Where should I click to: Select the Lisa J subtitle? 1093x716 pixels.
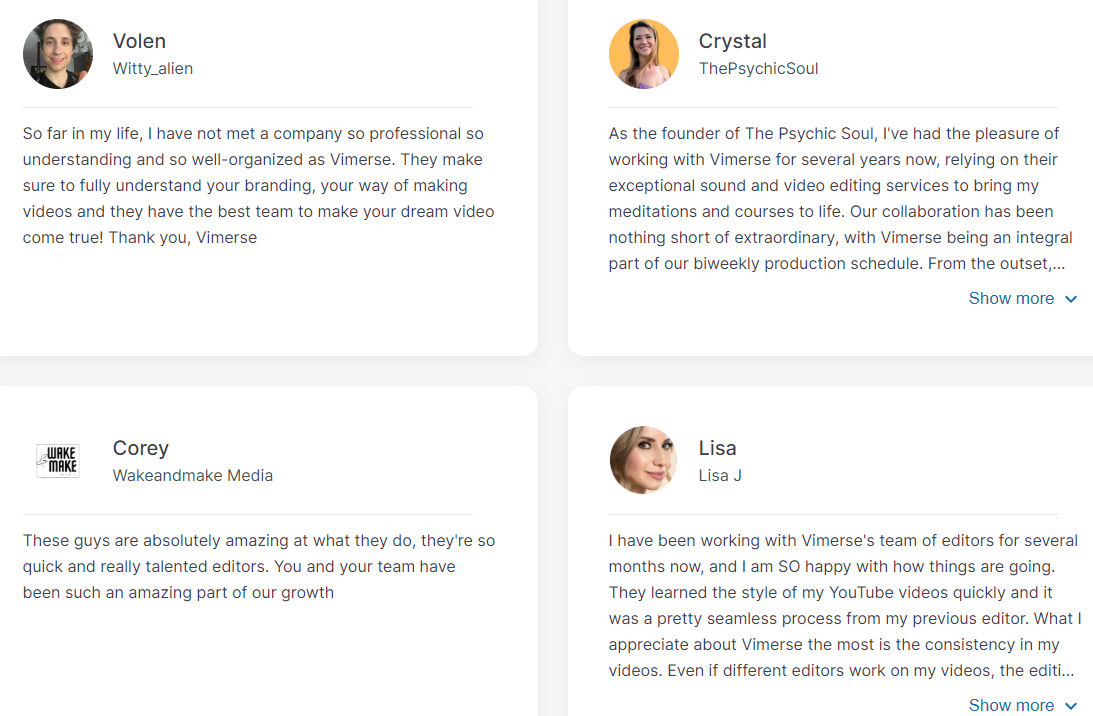720,475
